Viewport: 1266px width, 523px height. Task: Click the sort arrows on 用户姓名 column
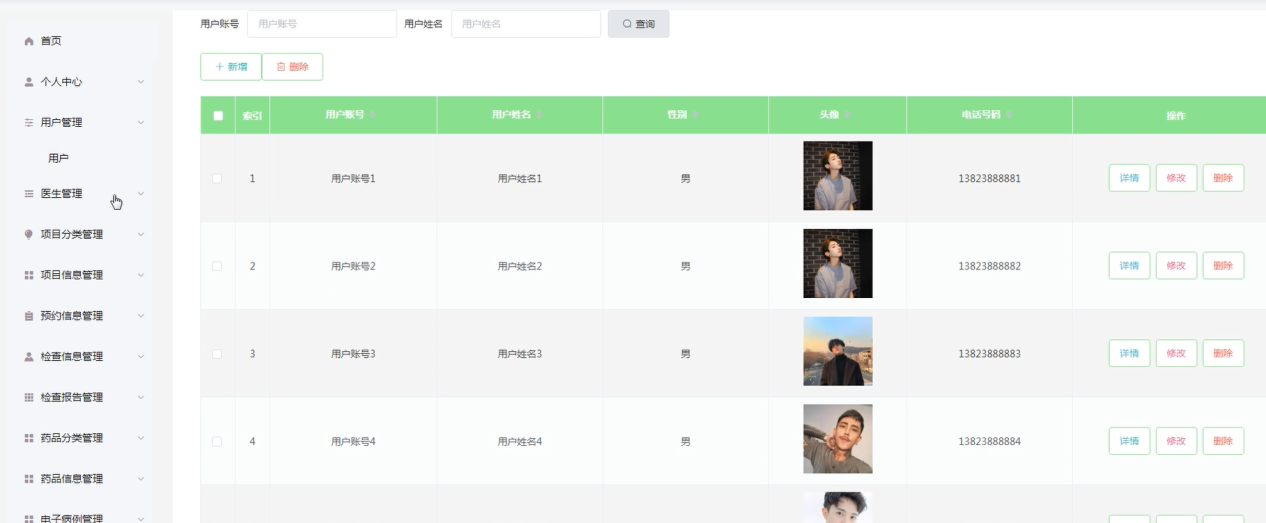[540, 116]
